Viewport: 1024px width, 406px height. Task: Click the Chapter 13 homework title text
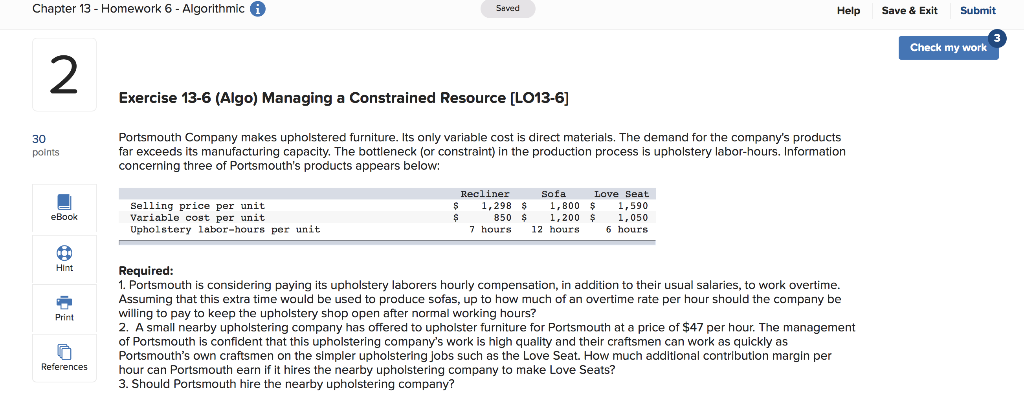(138, 10)
